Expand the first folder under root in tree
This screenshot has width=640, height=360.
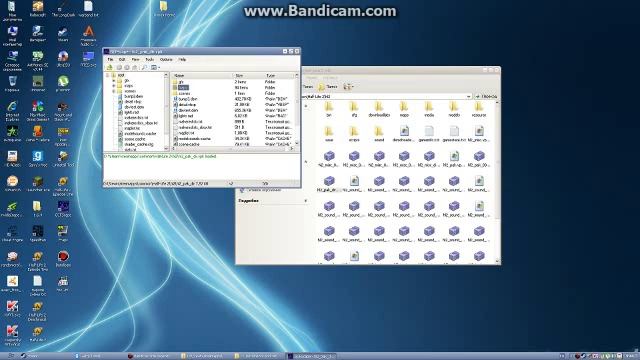pyautogui.click(x=114, y=81)
